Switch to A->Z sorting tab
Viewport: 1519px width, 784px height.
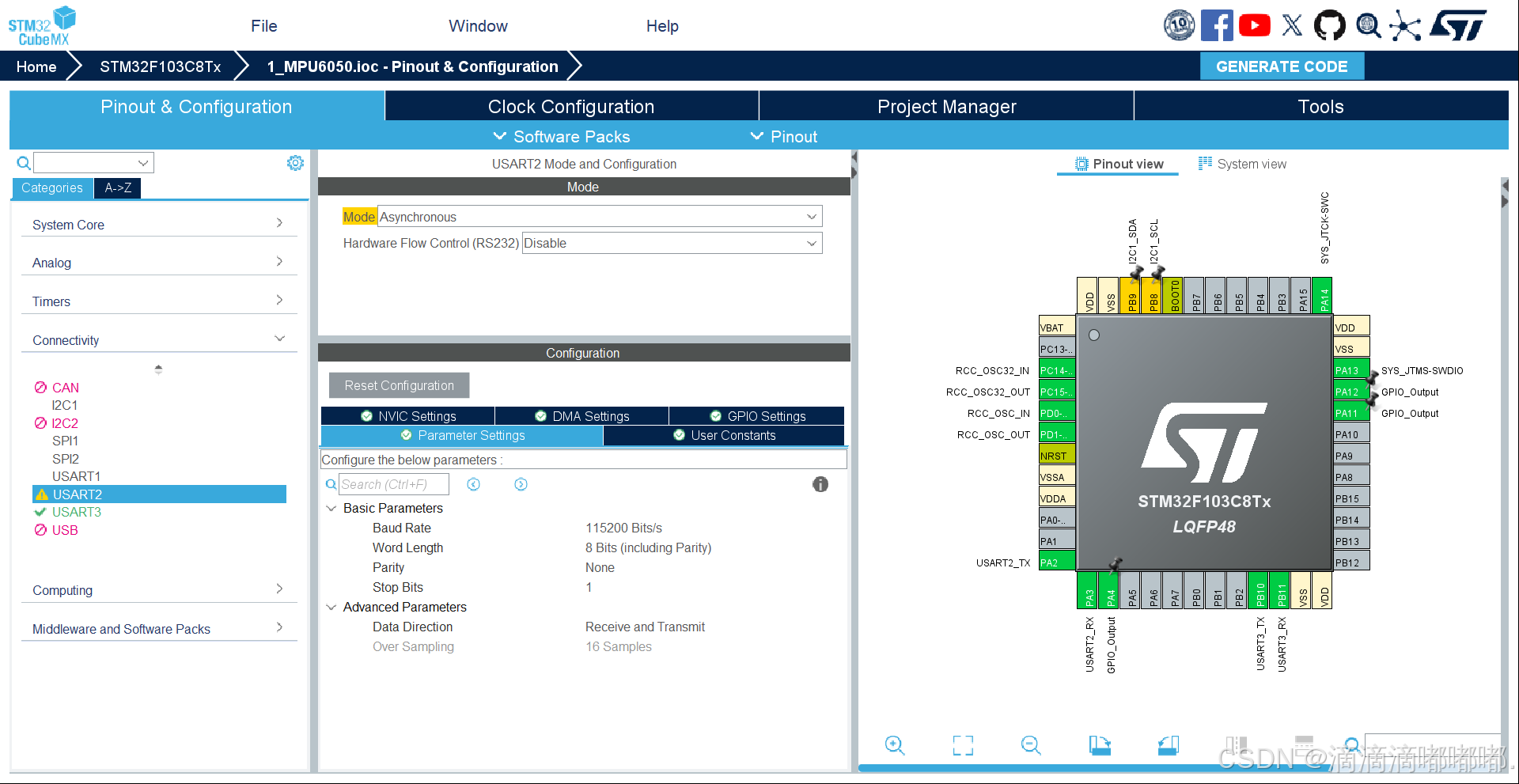[118, 187]
